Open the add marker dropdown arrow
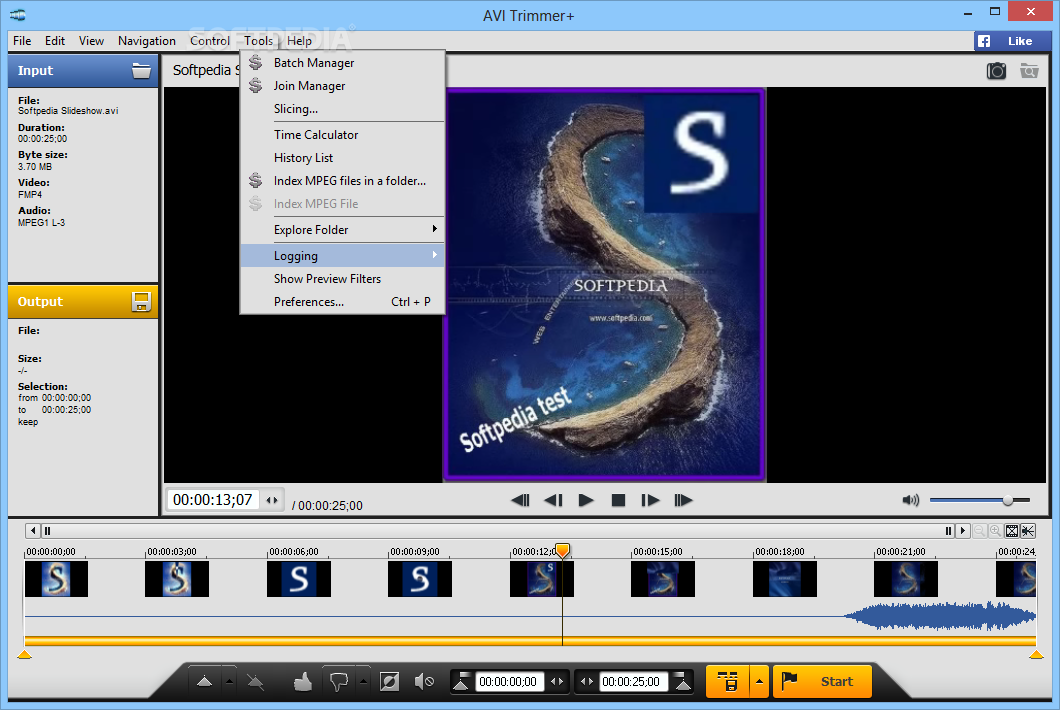Image resolution: width=1060 pixels, height=710 pixels. [229, 682]
